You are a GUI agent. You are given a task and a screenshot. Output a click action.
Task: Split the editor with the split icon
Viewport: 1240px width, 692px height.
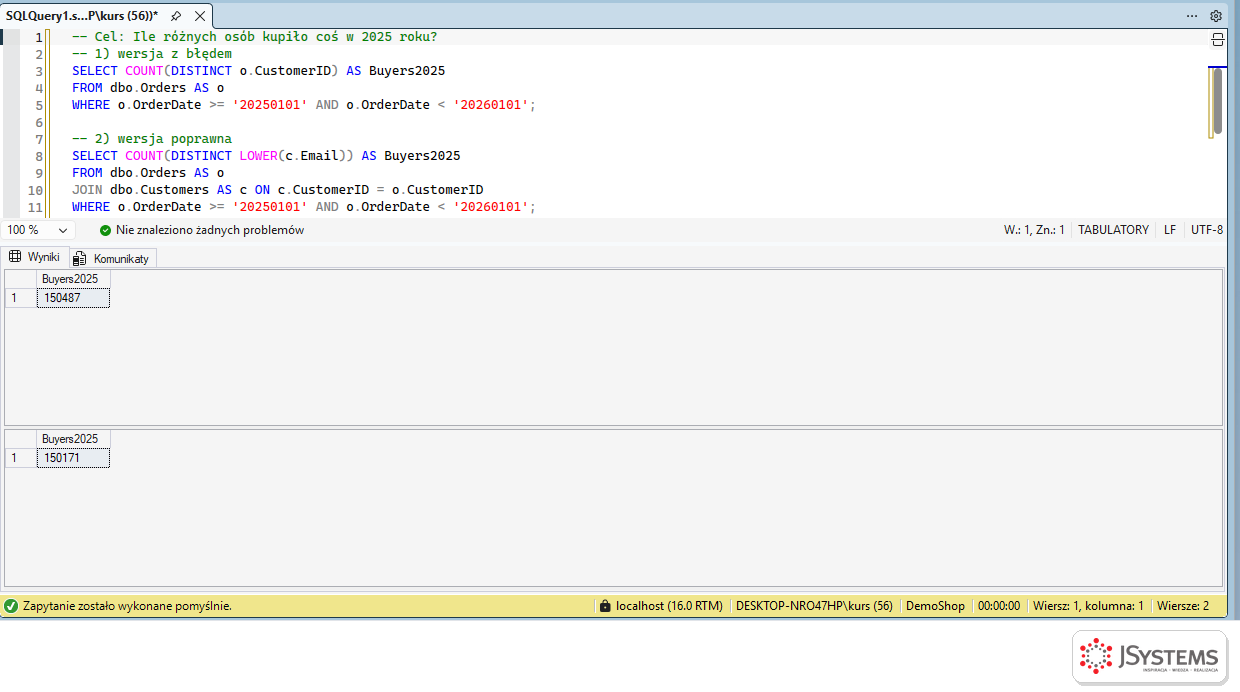[x=1218, y=40]
